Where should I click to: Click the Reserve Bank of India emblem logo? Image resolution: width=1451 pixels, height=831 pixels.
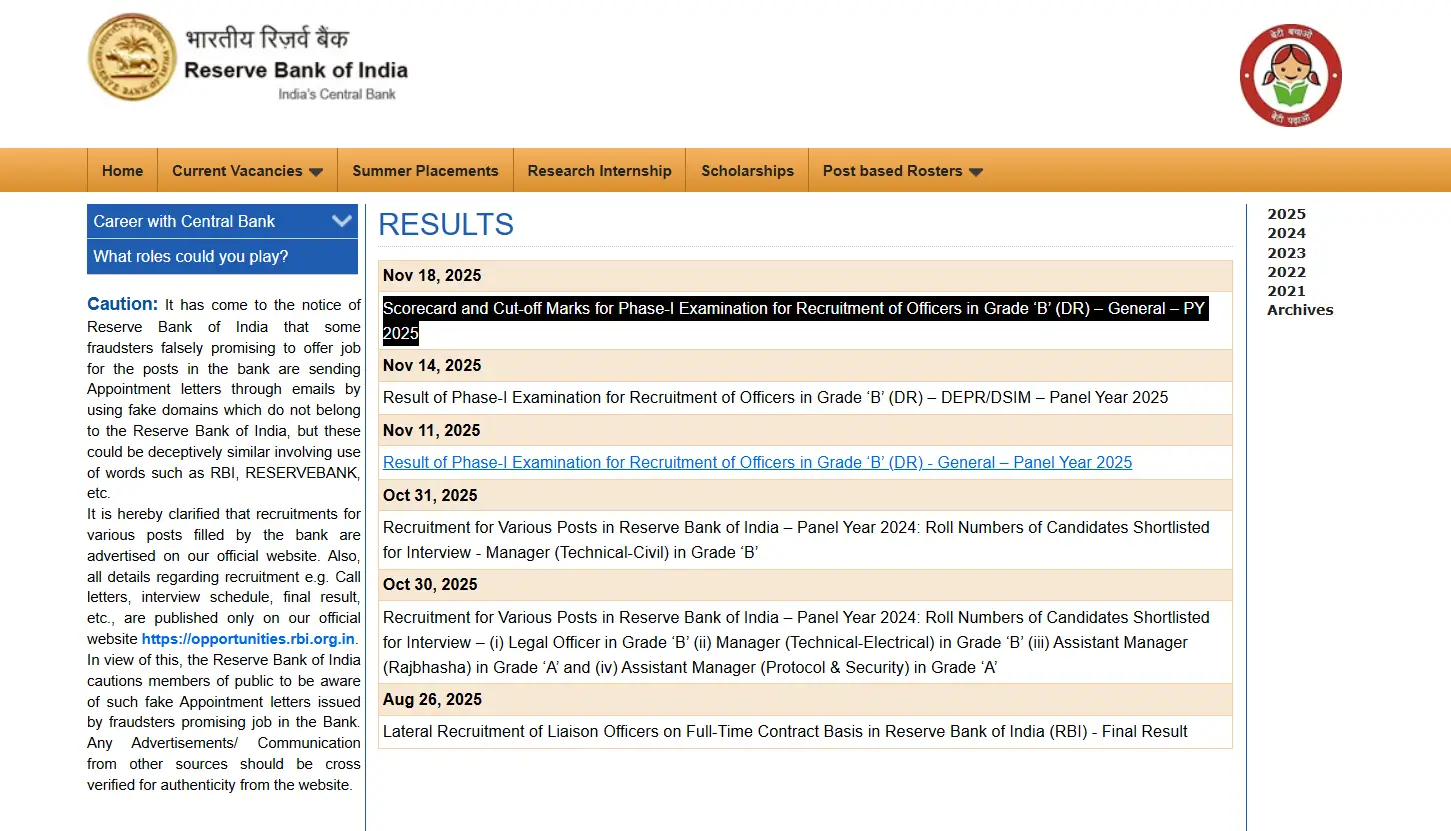tap(131, 58)
